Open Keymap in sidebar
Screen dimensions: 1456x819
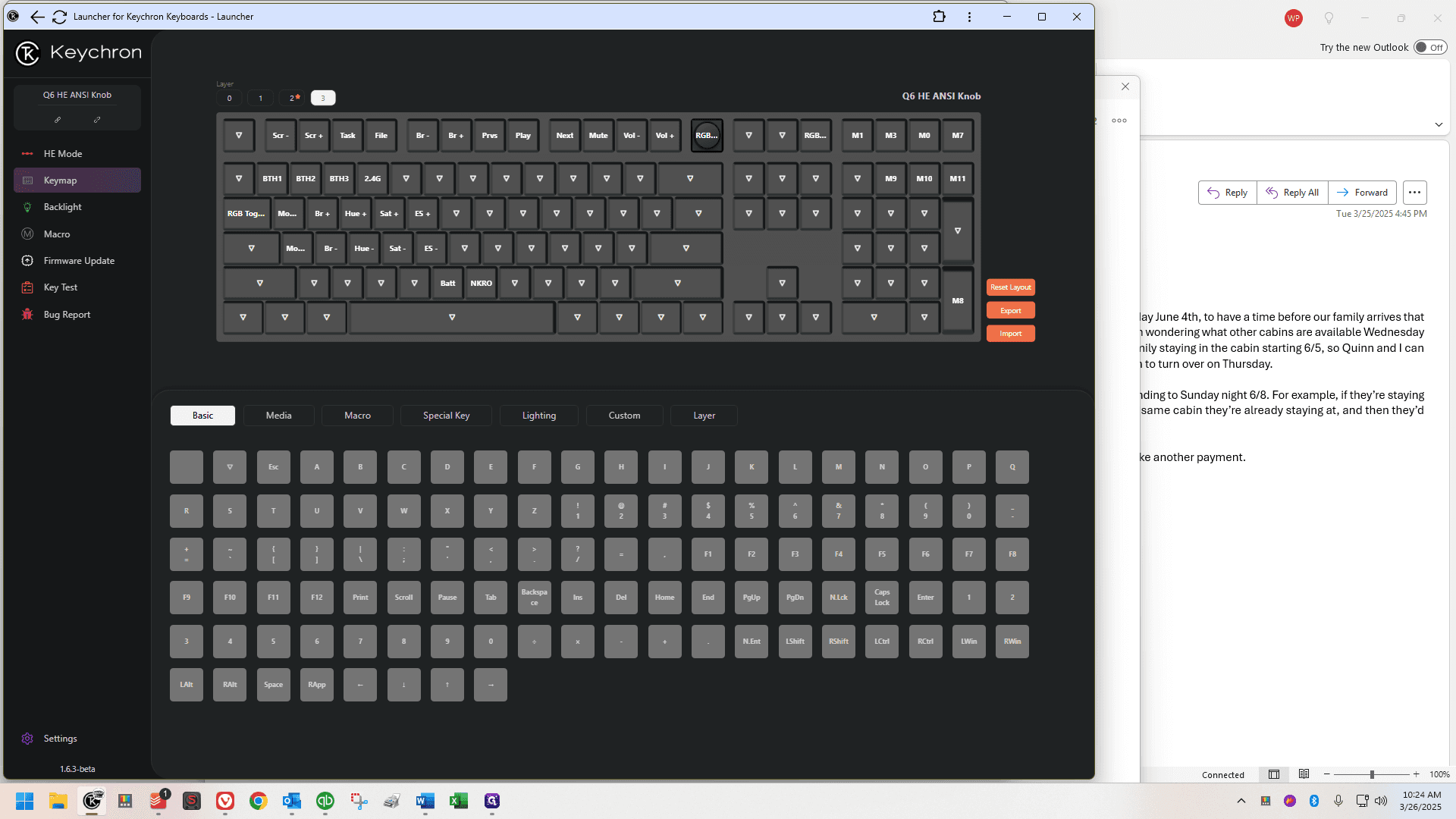77,180
